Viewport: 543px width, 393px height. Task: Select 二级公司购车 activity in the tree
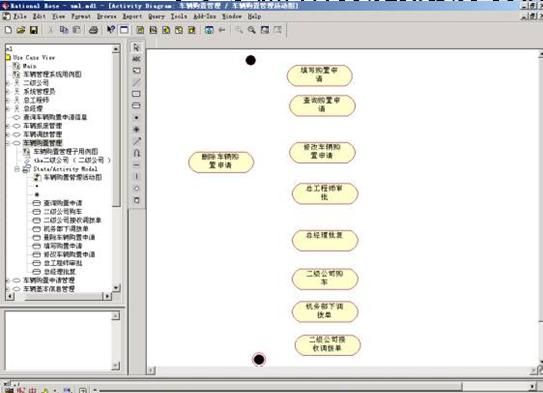pyautogui.click(x=63, y=212)
